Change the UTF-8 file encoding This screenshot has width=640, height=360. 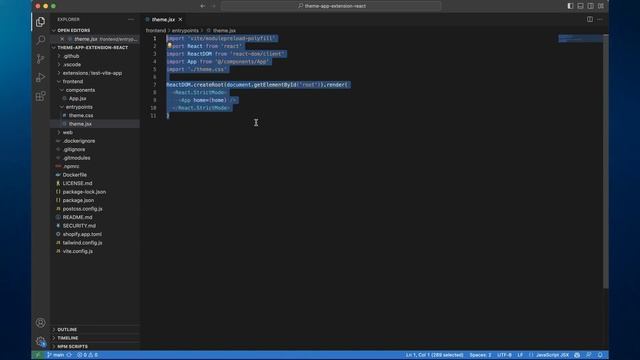tap(504, 355)
